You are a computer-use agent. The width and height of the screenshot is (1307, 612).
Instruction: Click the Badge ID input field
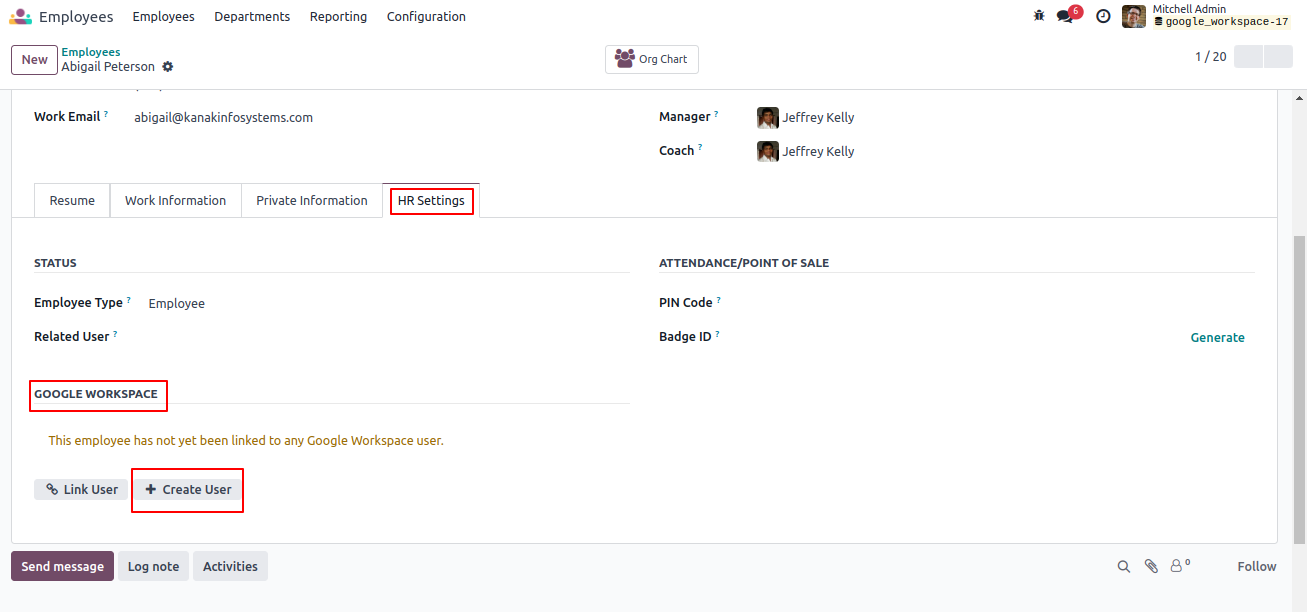(x=968, y=337)
